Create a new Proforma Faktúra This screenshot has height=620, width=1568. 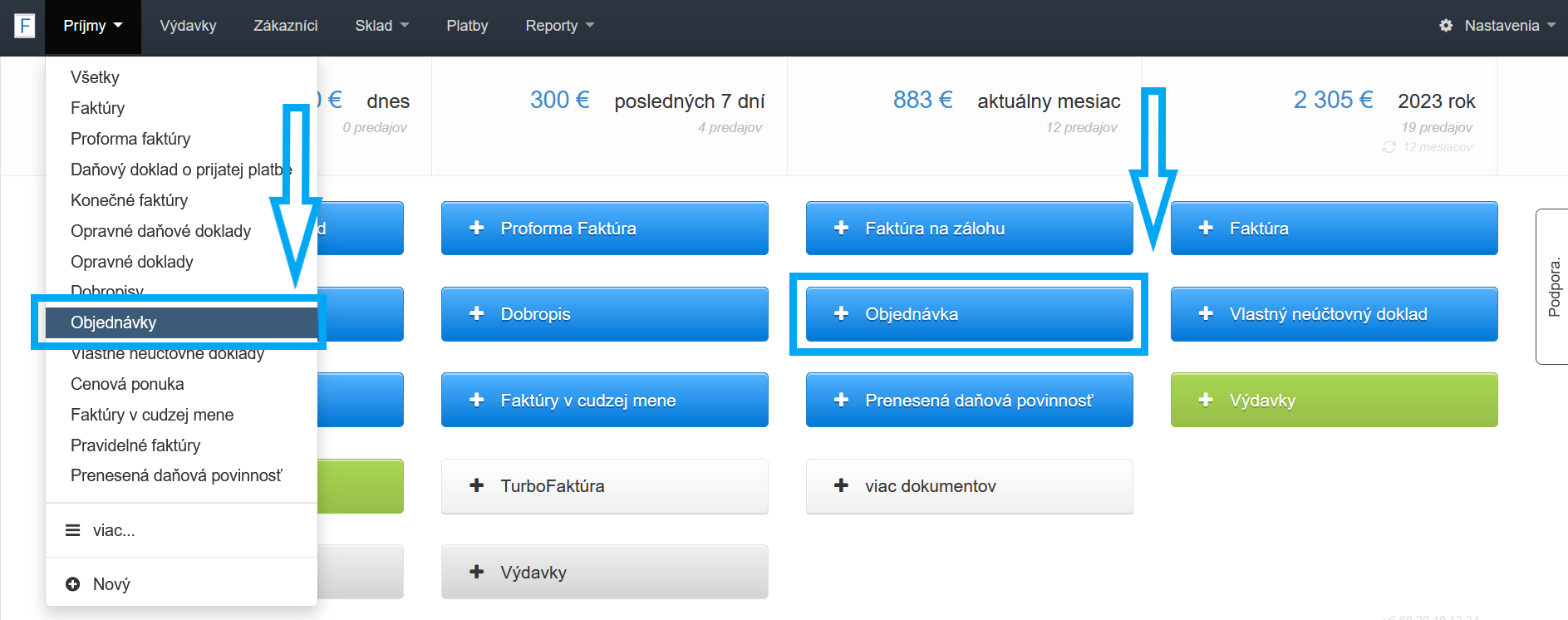click(x=604, y=229)
